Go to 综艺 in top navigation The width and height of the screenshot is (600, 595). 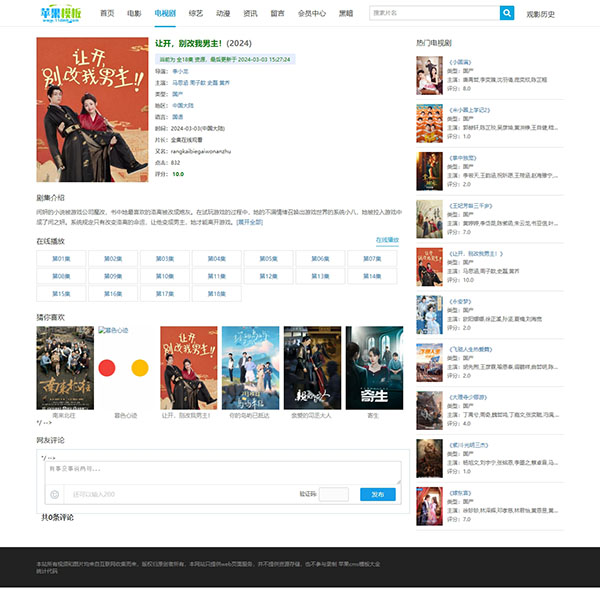coord(196,14)
